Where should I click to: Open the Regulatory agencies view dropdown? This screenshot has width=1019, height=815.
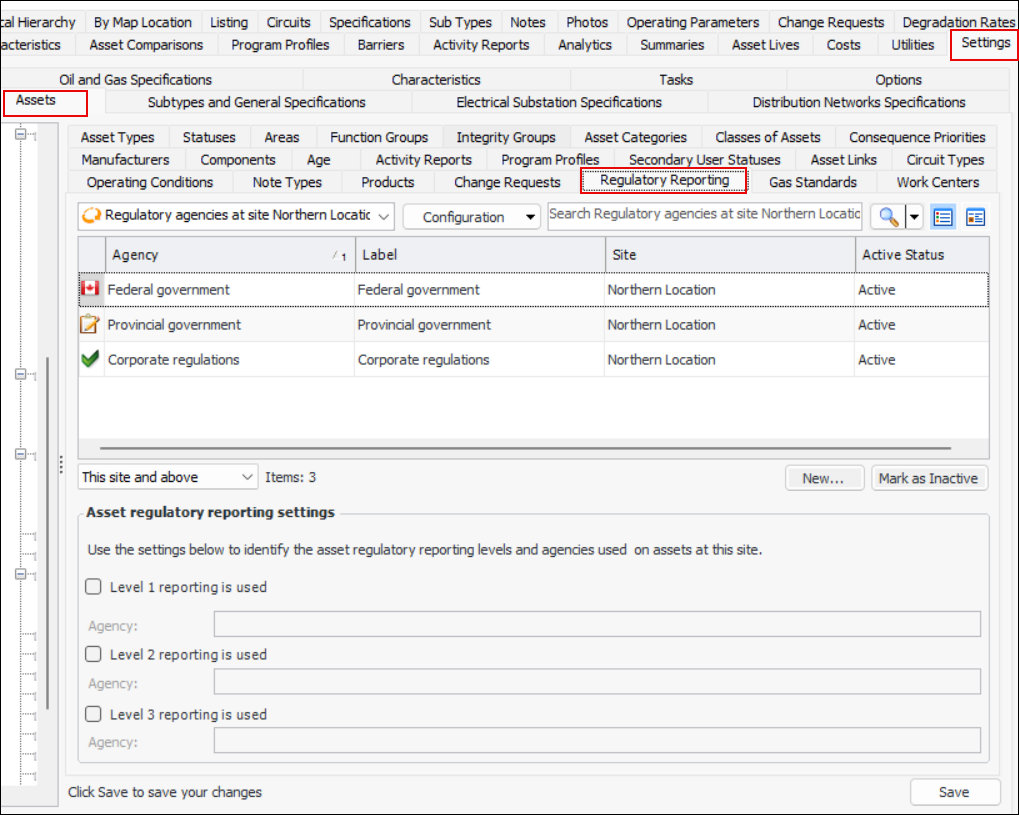pyautogui.click(x=385, y=216)
